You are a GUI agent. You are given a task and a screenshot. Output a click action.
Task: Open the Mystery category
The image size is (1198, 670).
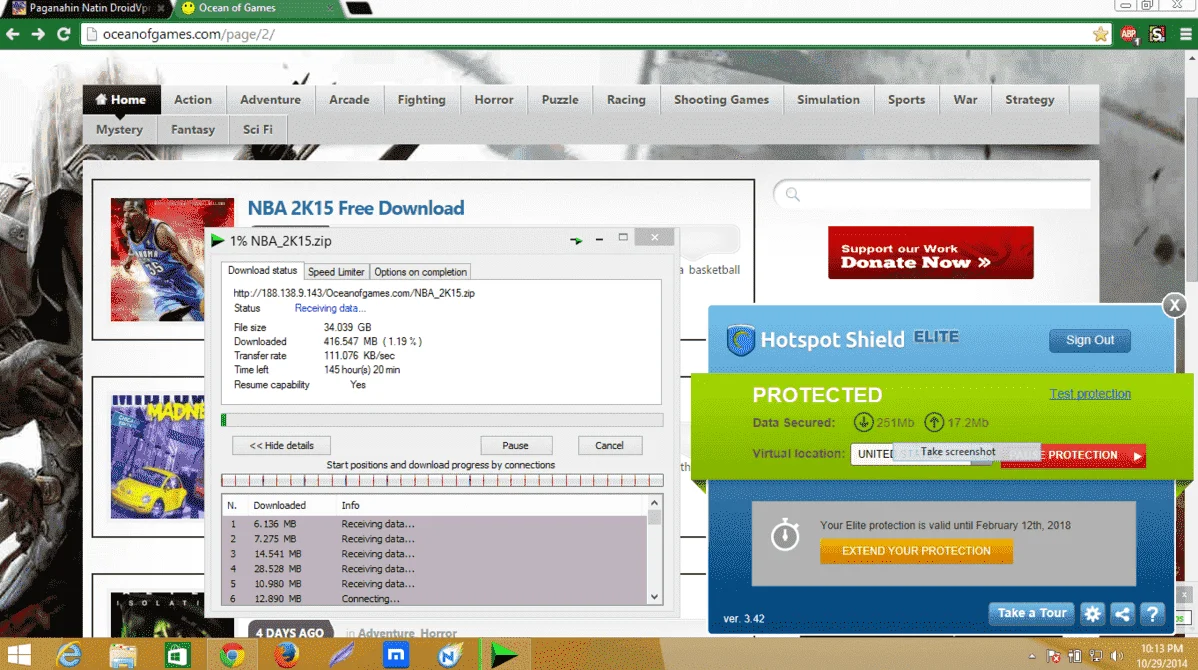coord(119,129)
